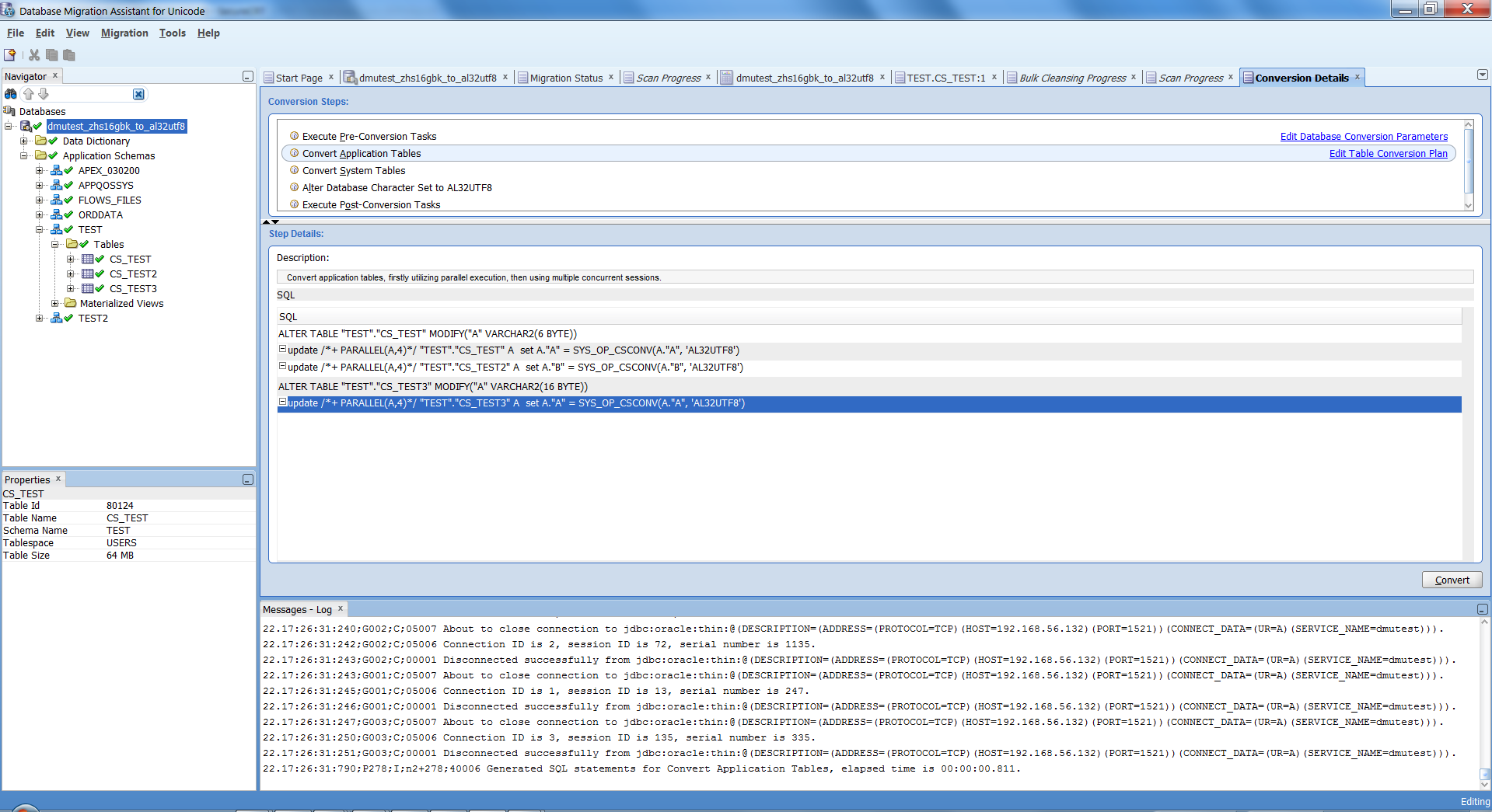This screenshot has height=812, width=1492.
Task: Click the new database connection toolbar icon
Action: [10, 55]
